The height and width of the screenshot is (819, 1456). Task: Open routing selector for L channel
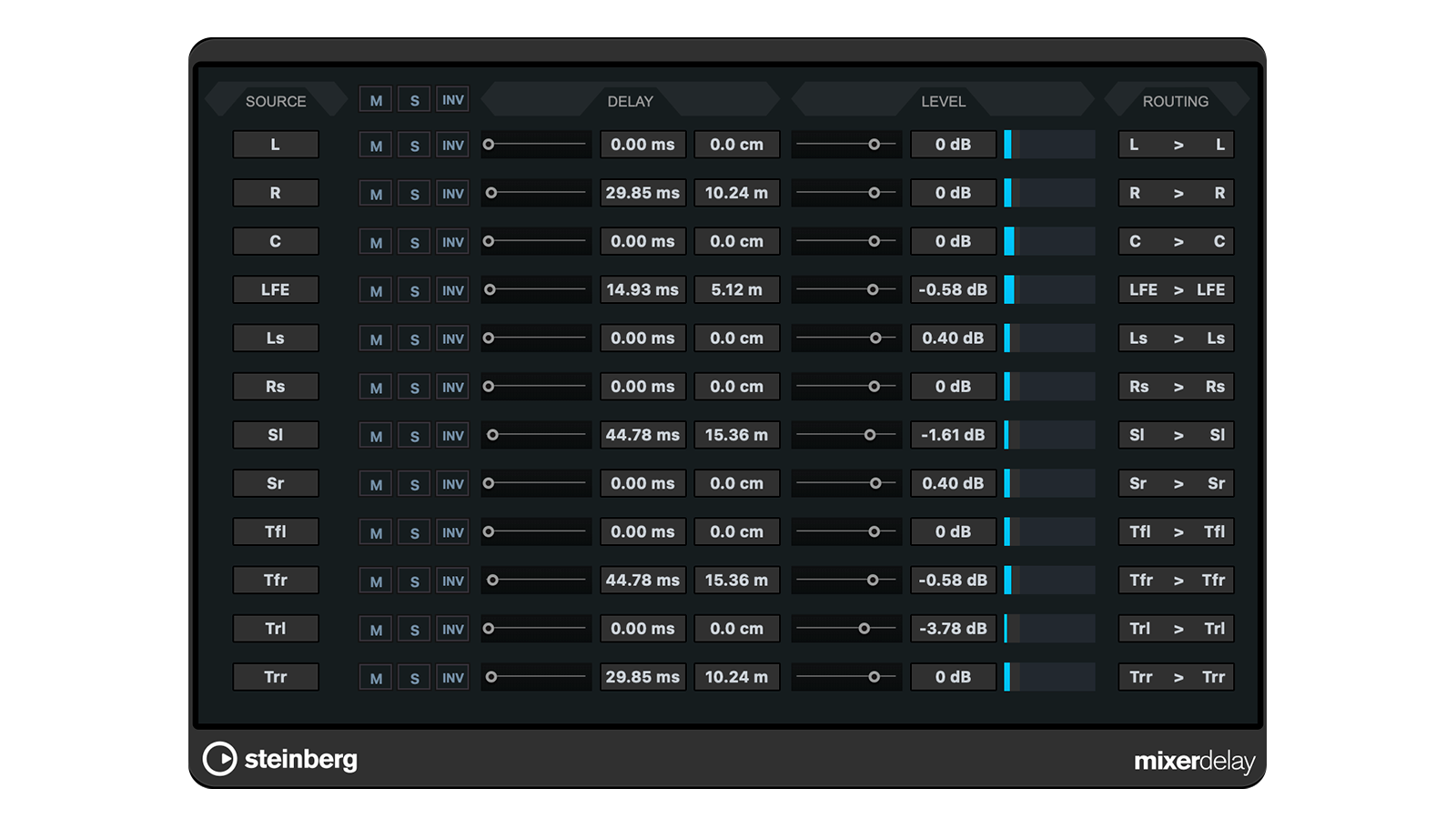coord(1176,145)
